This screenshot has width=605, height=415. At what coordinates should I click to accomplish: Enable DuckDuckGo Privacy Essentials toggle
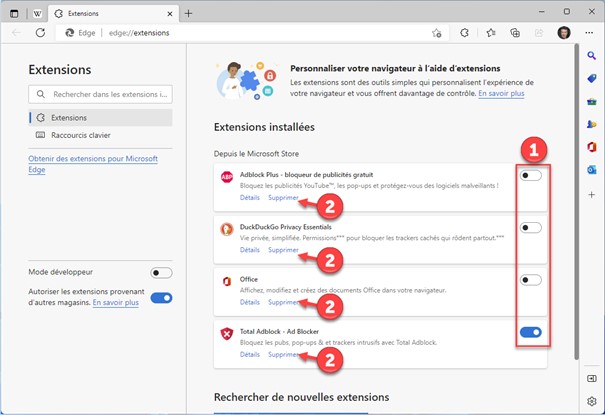[531, 228]
